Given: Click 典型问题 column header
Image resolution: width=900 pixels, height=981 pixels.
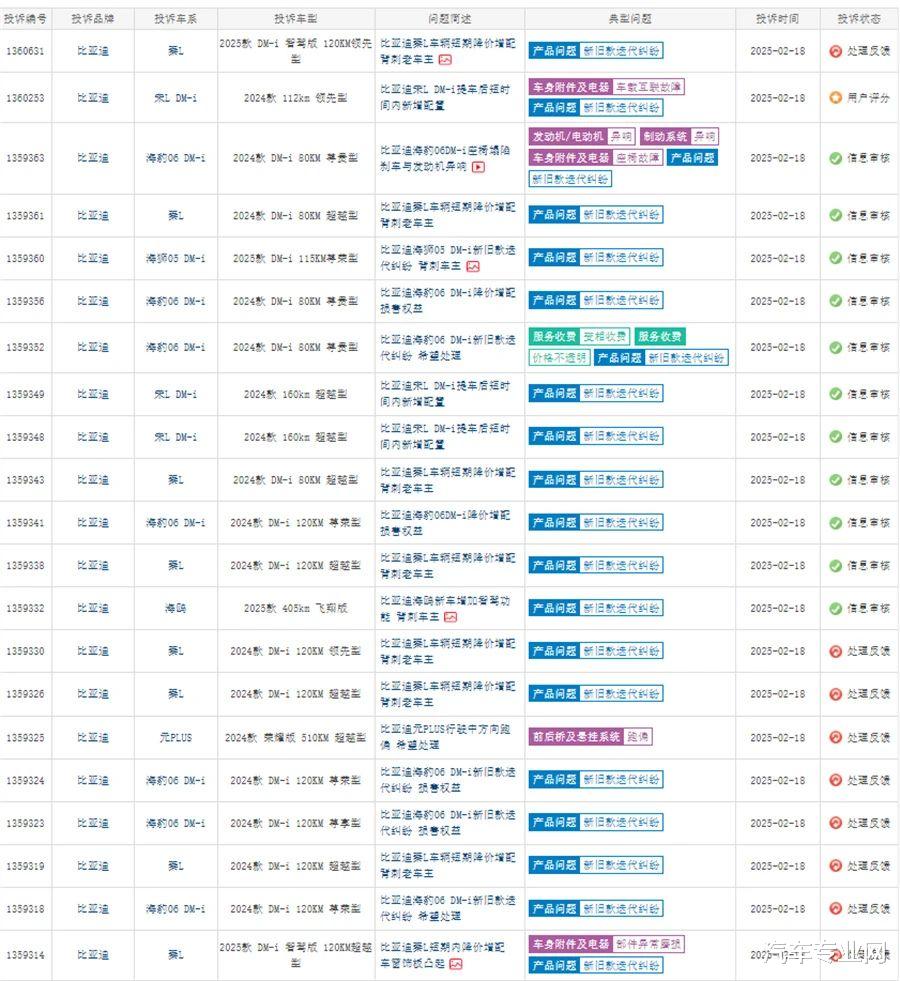Looking at the screenshot, I should tap(630, 19).
